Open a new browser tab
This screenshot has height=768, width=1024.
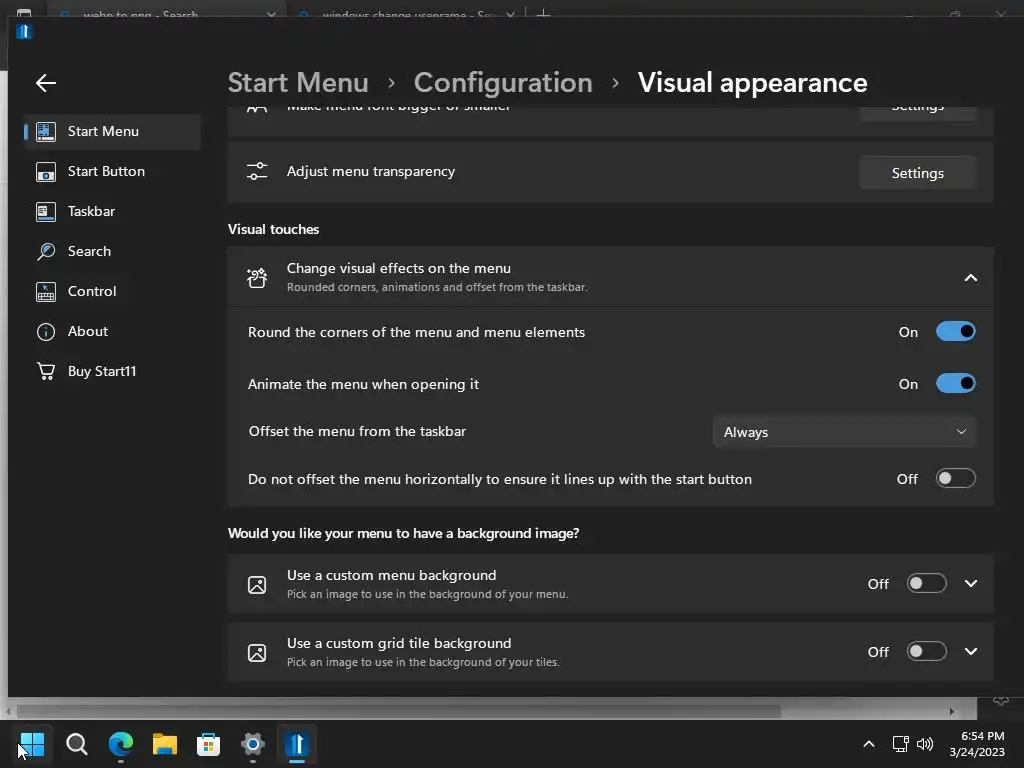point(543,12)
